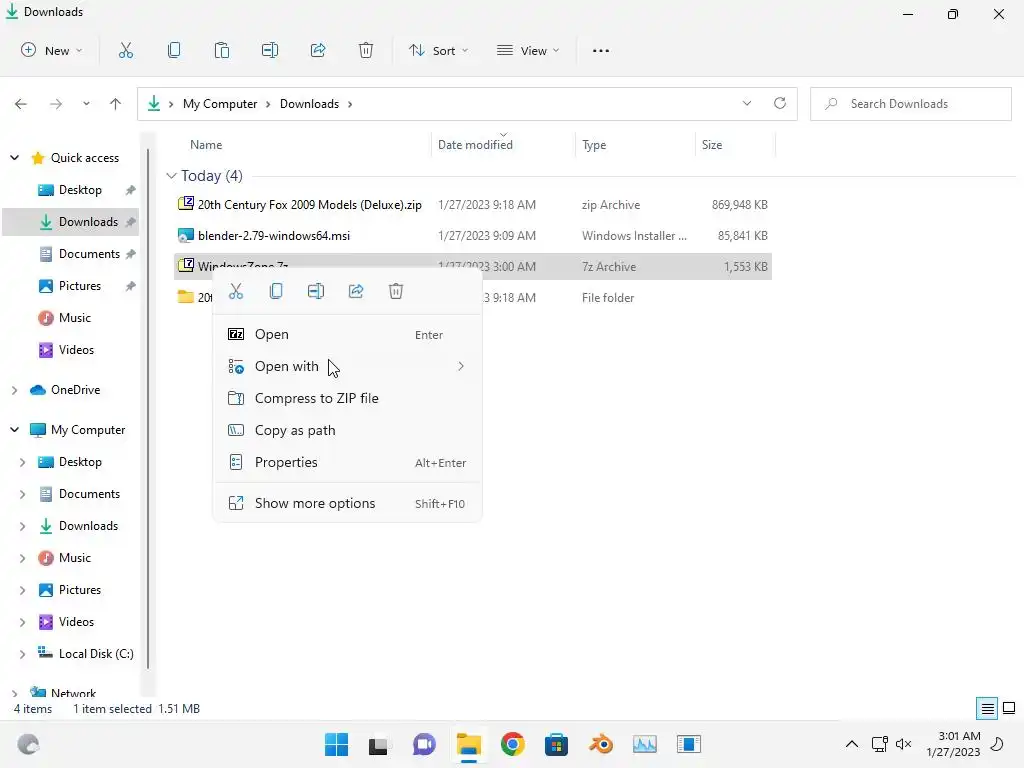Open the New dropdown menu
The height and width of the screenshot is (768, 1024).
(52, 50)
